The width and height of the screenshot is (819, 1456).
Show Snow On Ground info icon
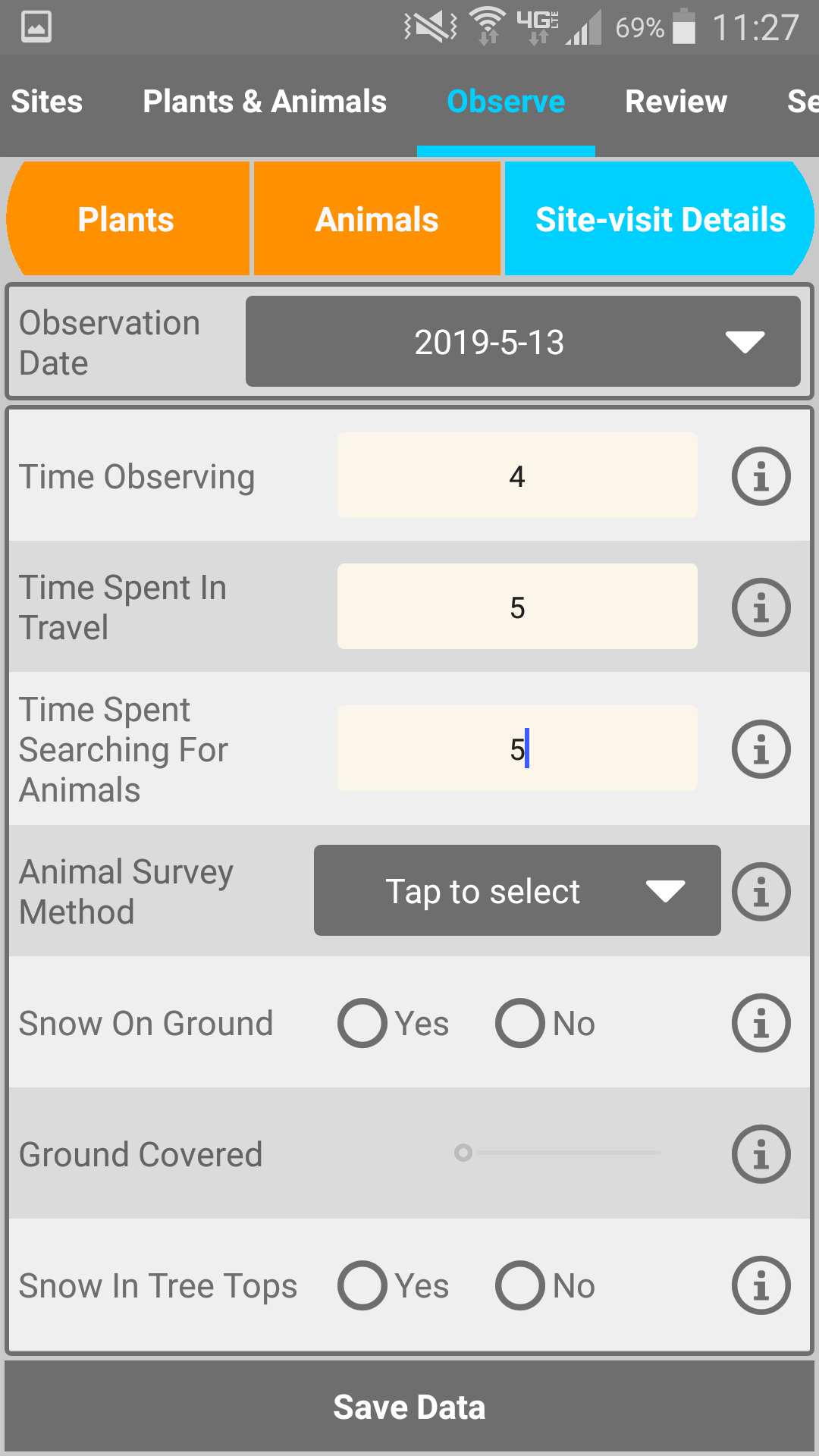tap(761, 1023)
